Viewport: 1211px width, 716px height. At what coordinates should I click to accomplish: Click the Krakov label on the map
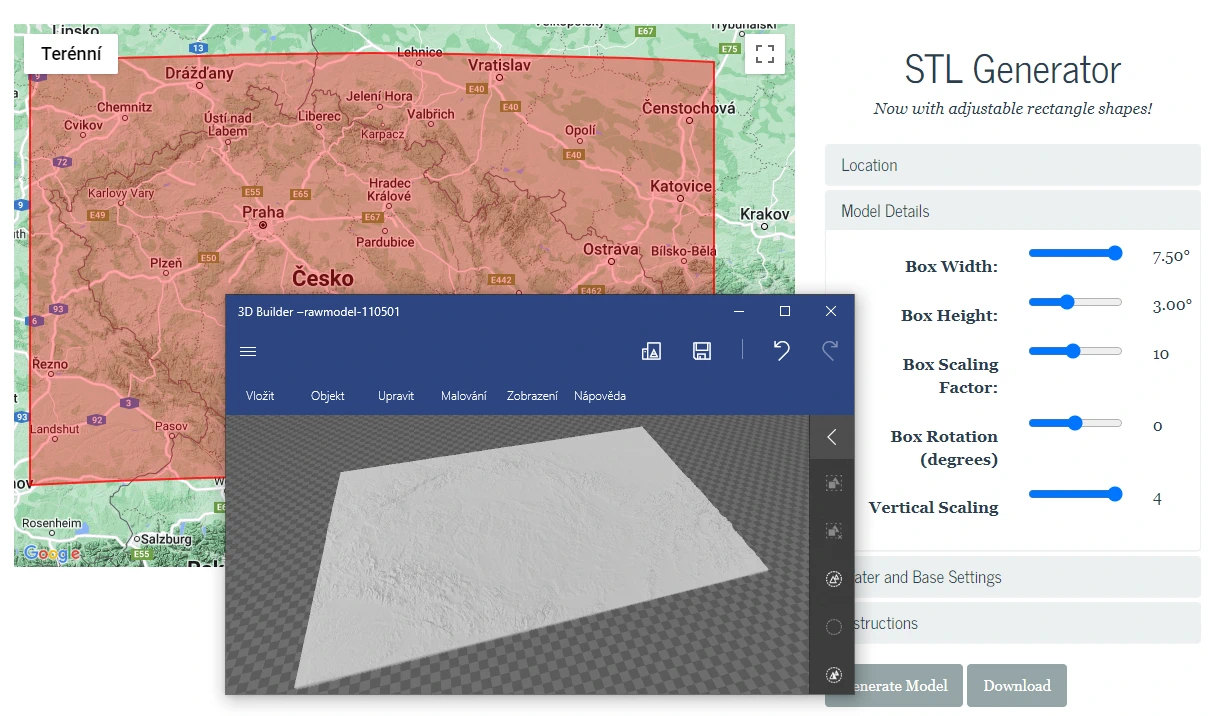[x=765, y=214]
